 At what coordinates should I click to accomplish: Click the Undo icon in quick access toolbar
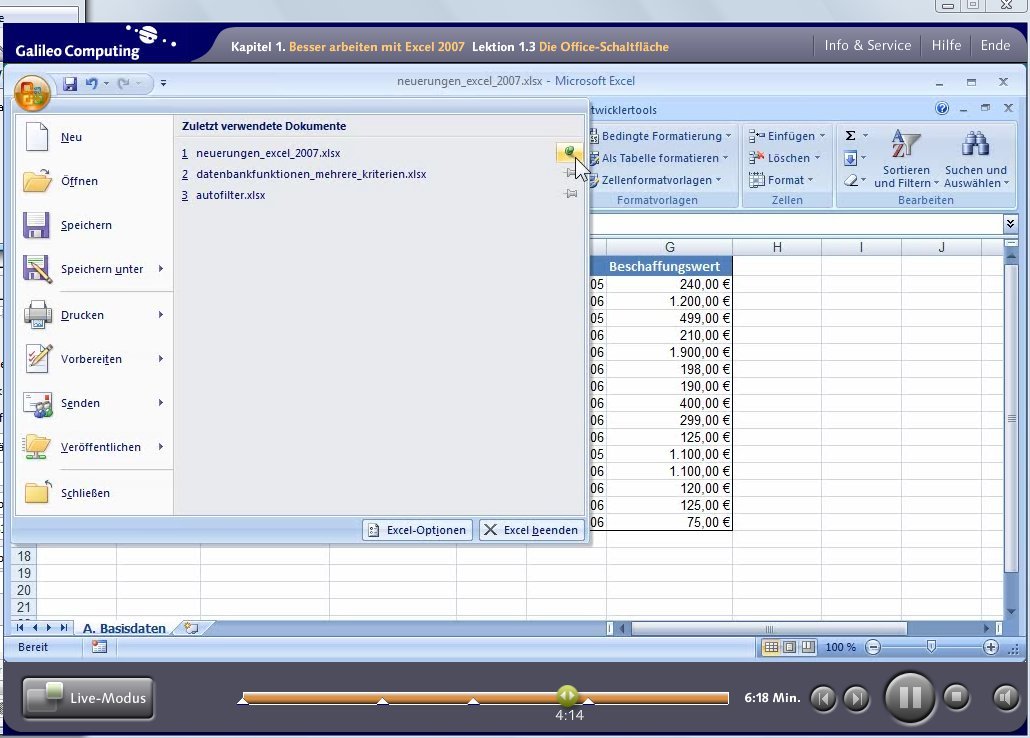tap(92, 83)
